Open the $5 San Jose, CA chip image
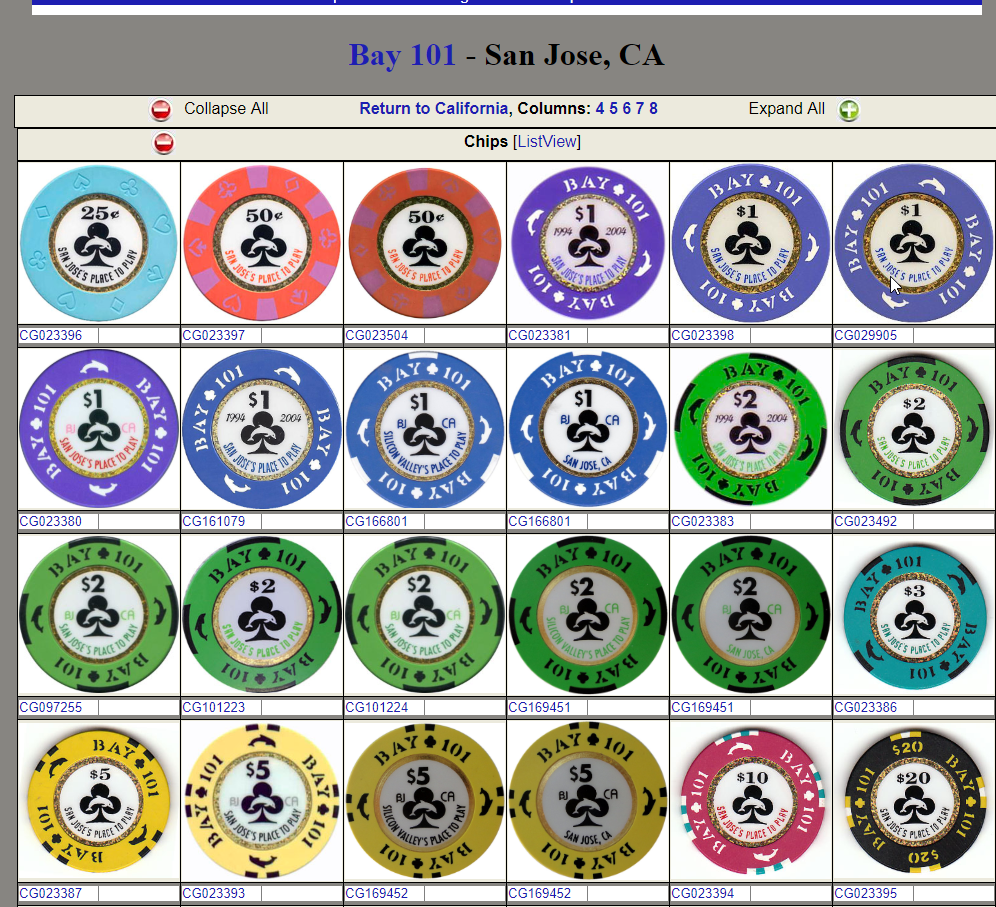The height and width of the screenshot is (907, 996). point(588,801)
